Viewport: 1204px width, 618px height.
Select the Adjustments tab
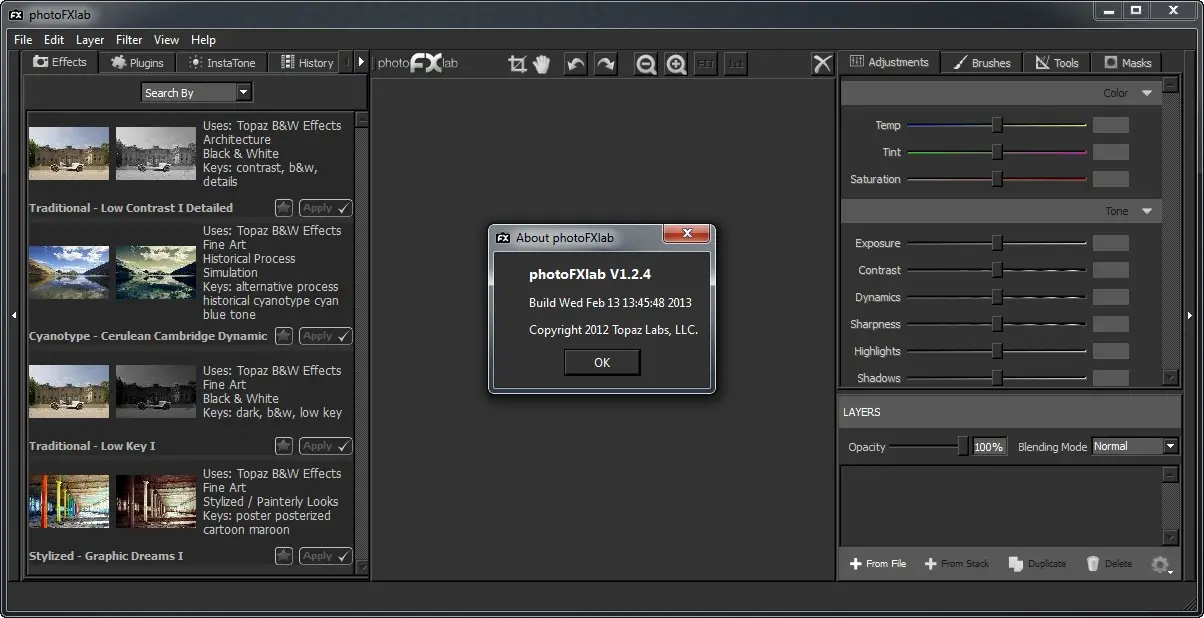889,62
